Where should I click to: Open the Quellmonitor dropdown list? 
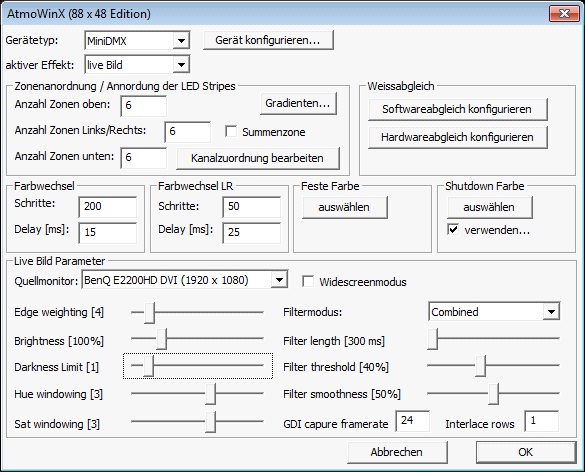[x=184, y=280]
